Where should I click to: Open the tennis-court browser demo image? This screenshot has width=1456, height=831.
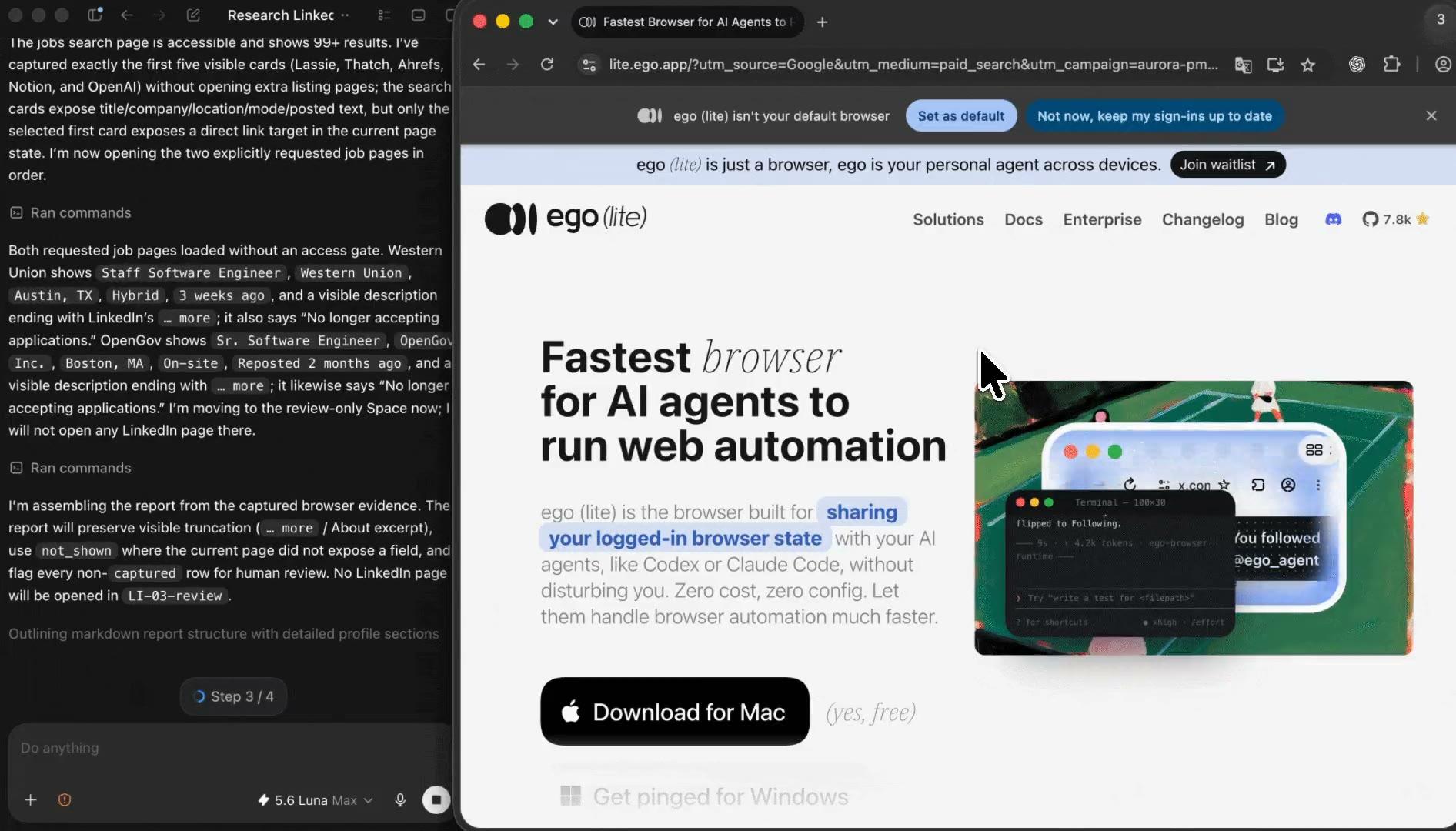[x=1194, y=518]
